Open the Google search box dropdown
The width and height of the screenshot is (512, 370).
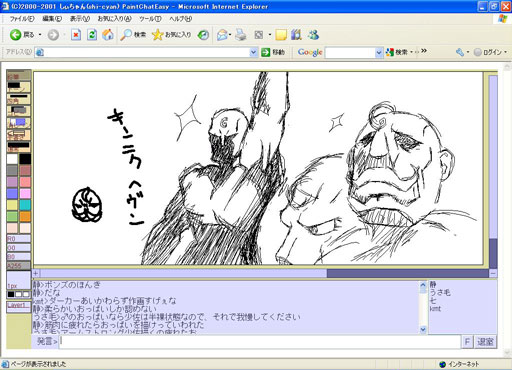(x=379, y=52)
